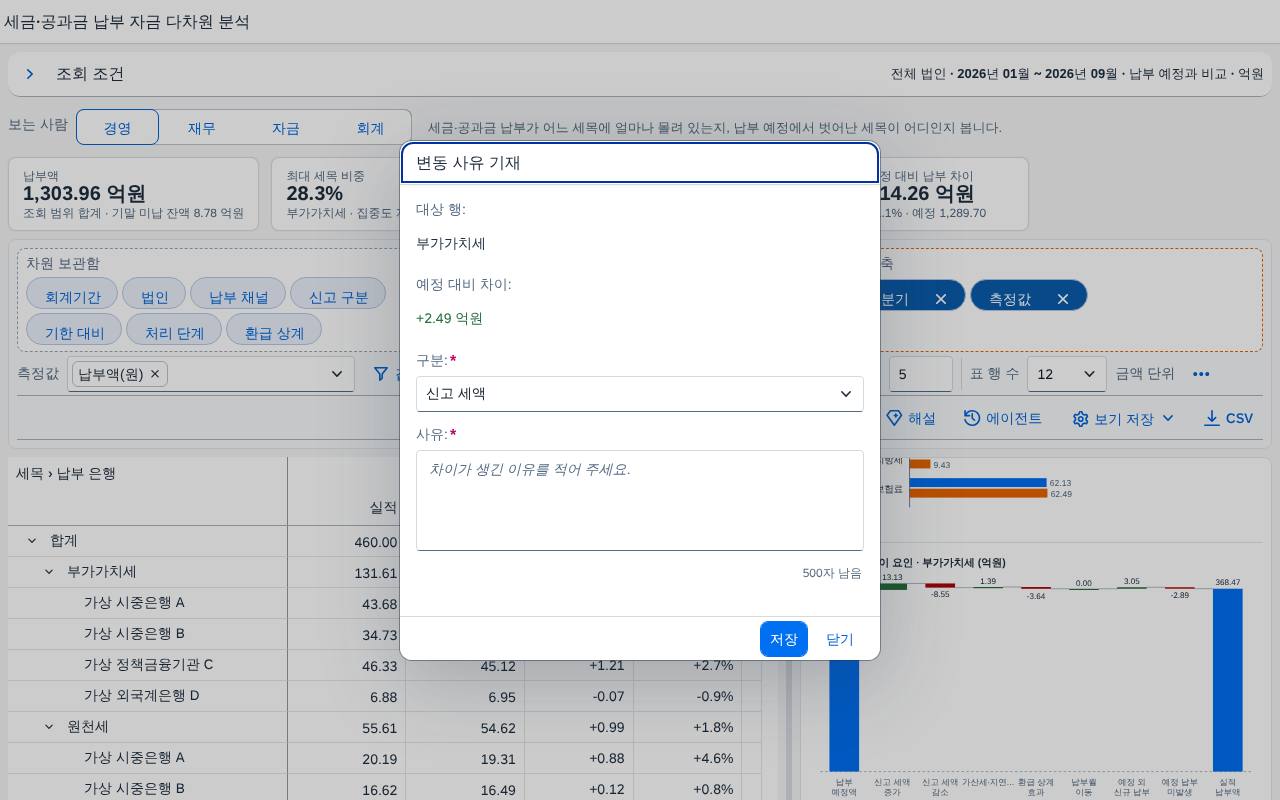1280x800 pixels.
Task: Select the 회계기간 dimension chip
Action: coord(72,296)
